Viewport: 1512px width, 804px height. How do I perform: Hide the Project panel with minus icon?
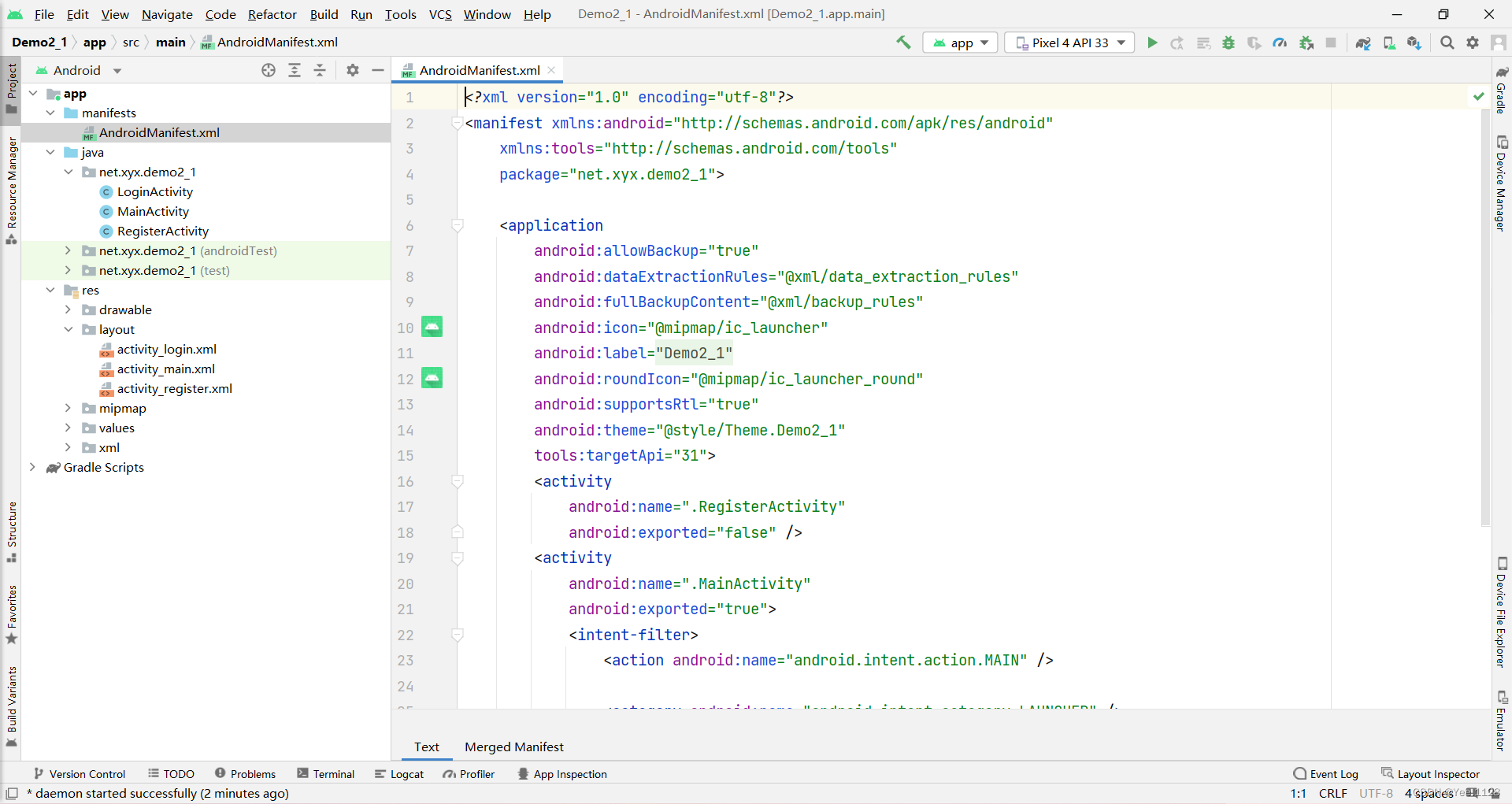378,70
